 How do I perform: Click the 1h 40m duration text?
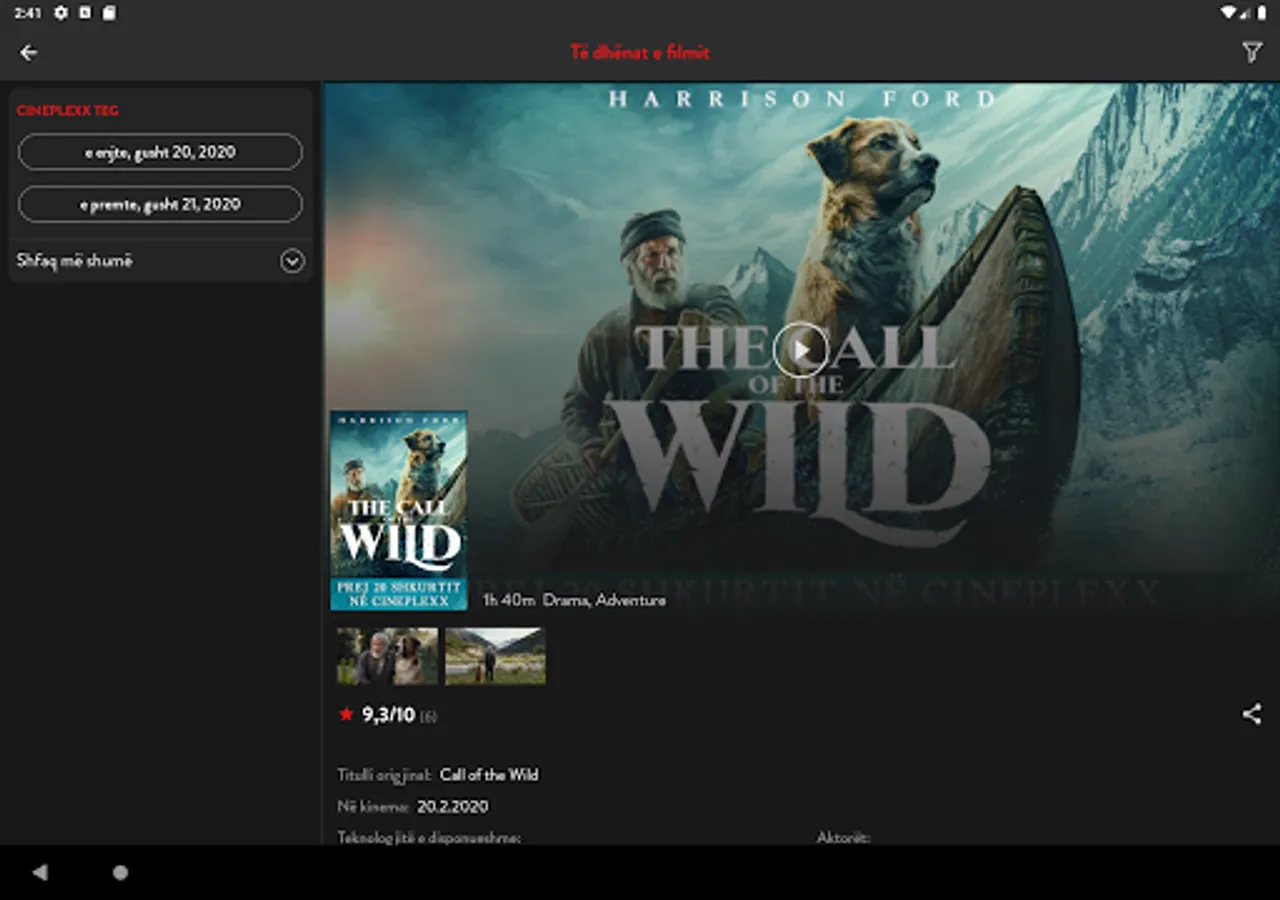point(508,600)
